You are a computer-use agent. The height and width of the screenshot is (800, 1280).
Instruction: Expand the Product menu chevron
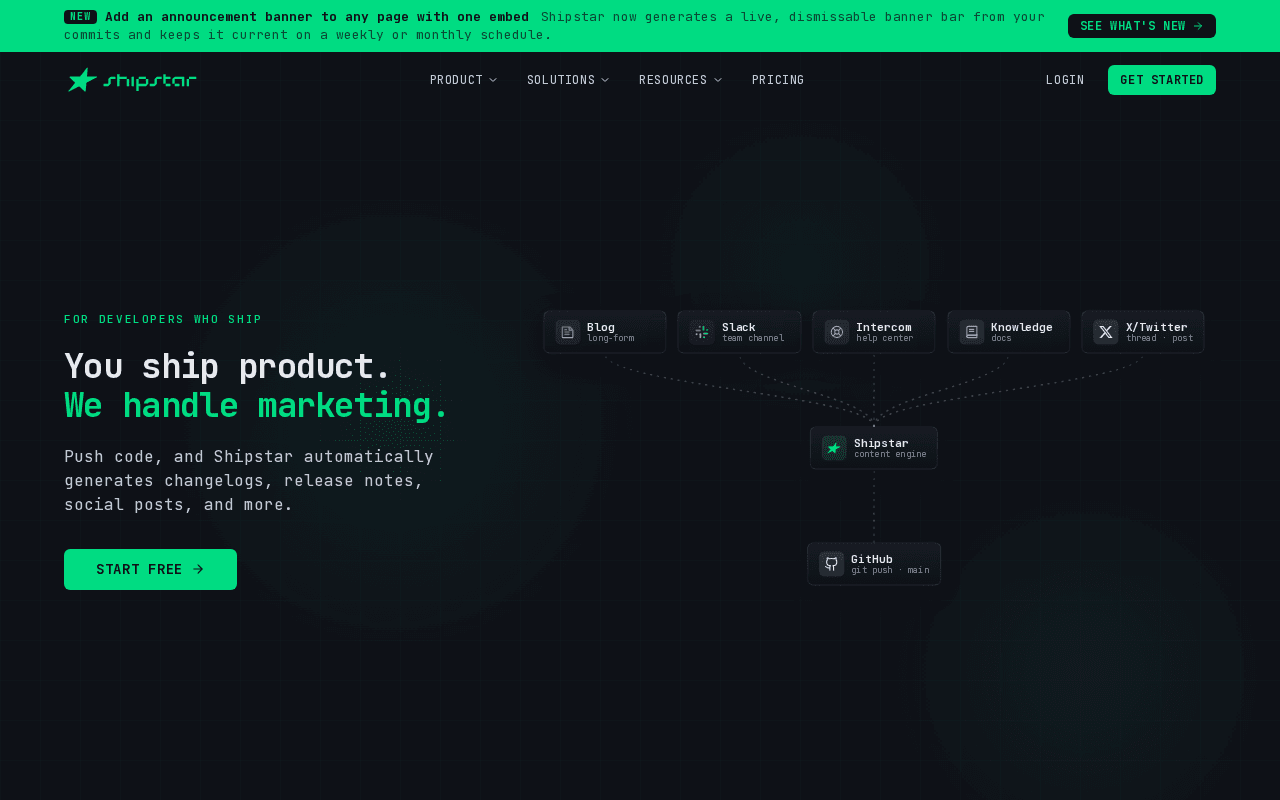tap(493, 80)
